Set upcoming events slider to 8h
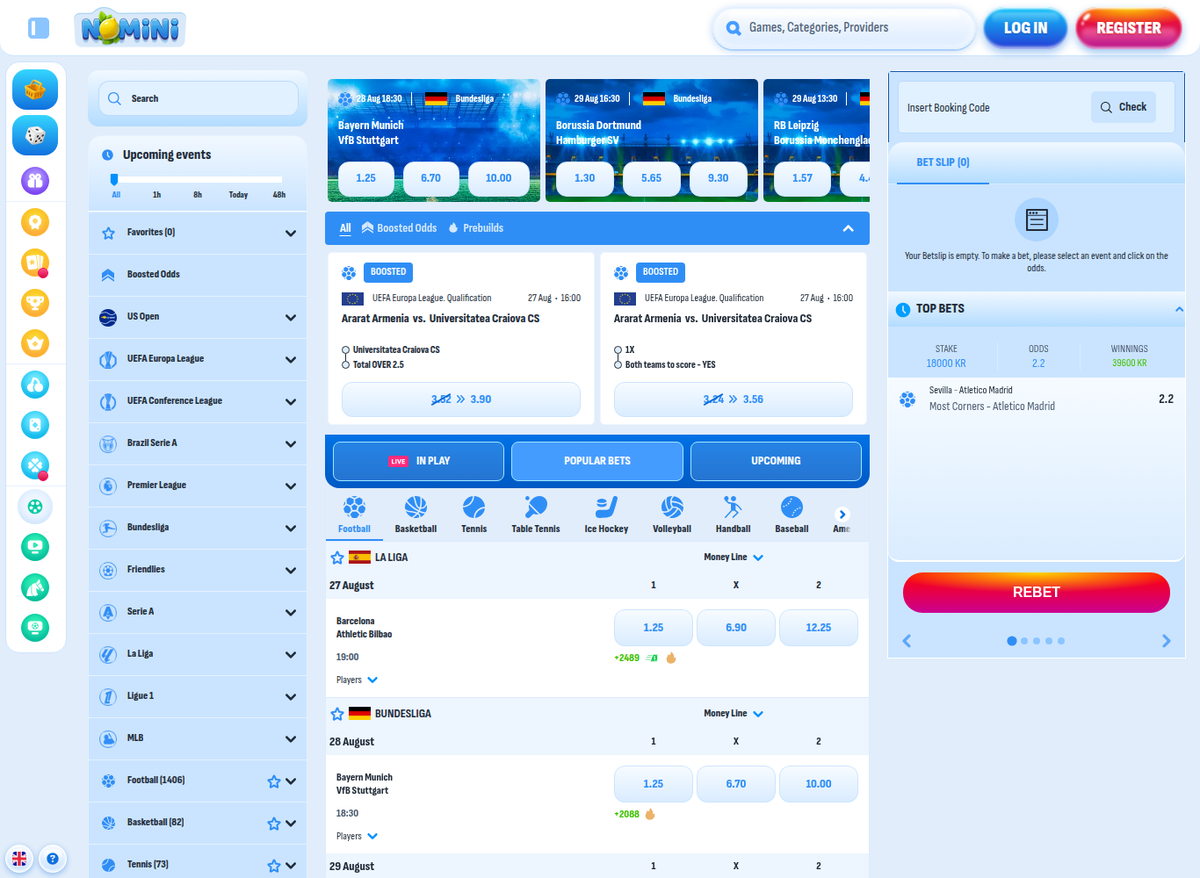This screenshot has width=1200, height=878. click(198, 195)
